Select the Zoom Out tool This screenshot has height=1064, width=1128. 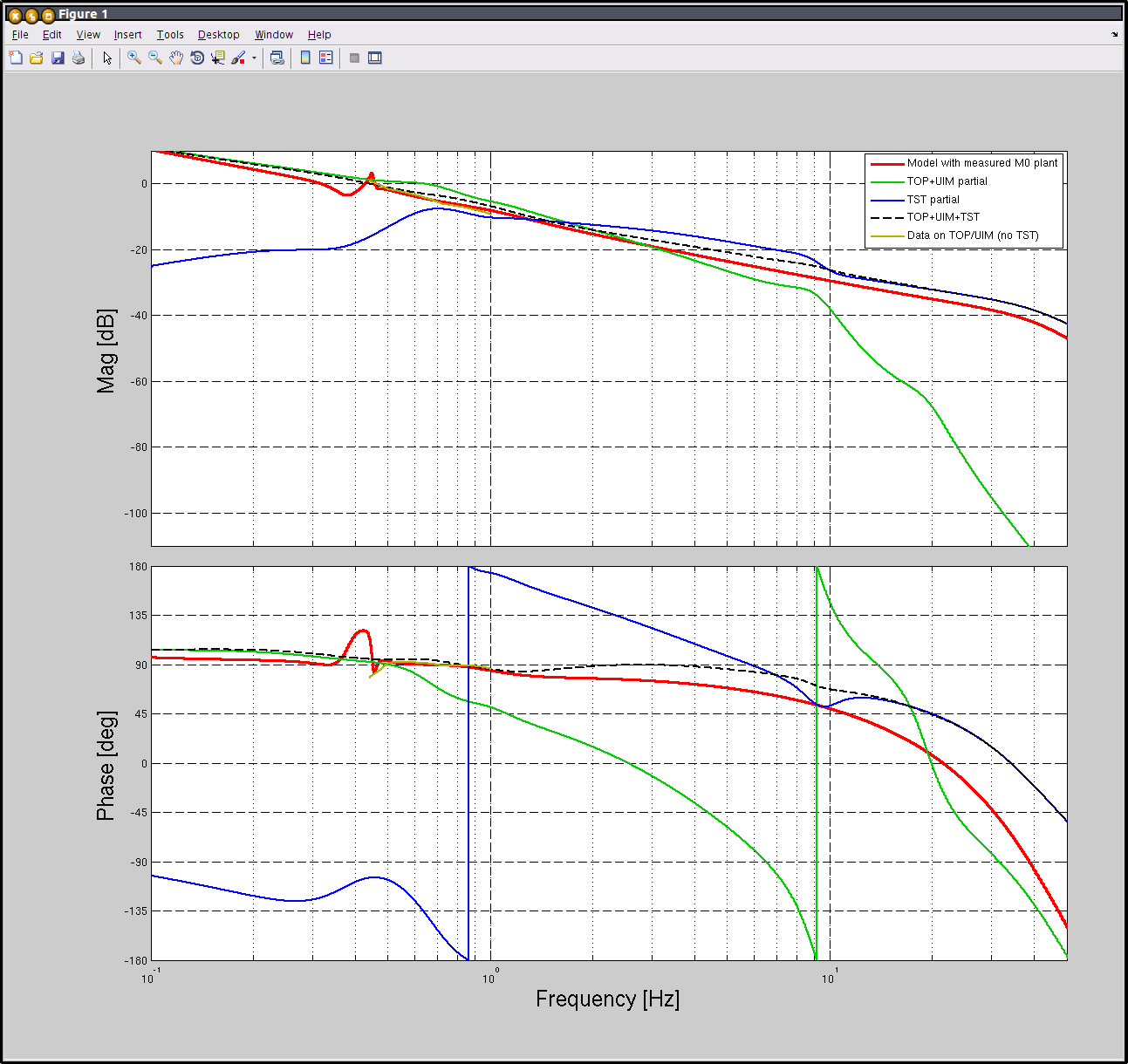pyautogui.click(x=155, y=58)
